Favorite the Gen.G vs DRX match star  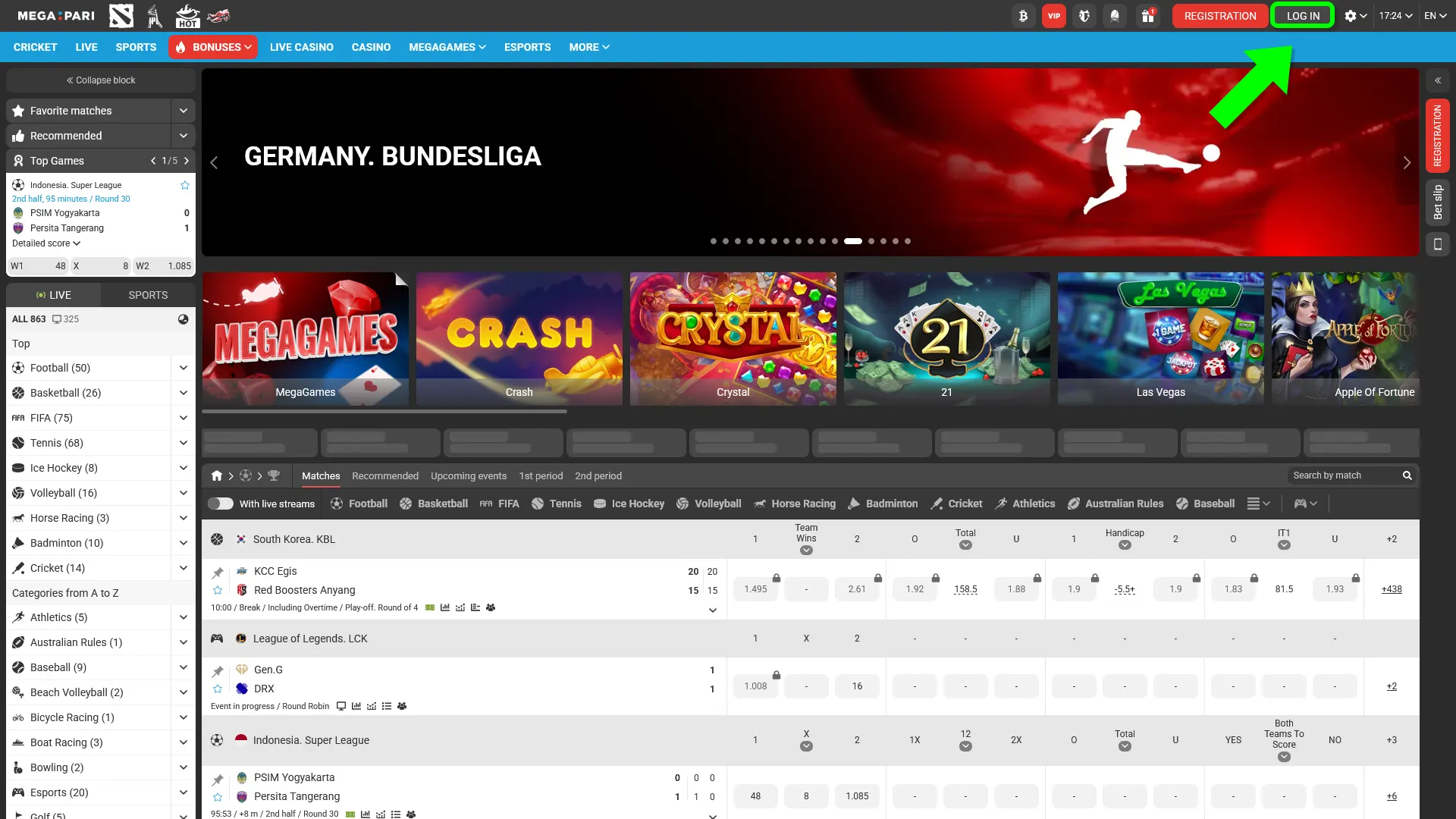coord(218,689)
